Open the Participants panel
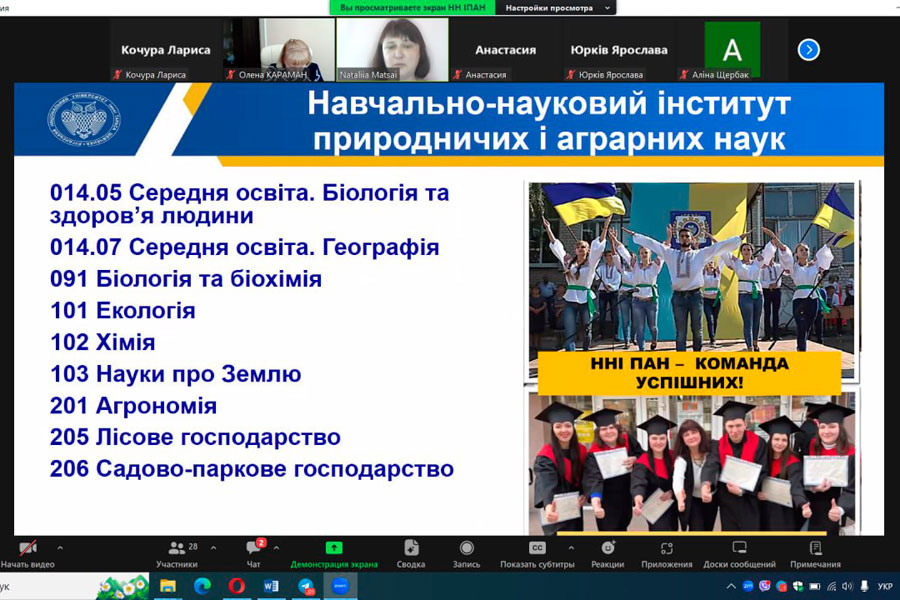 [x=177, y=549]
